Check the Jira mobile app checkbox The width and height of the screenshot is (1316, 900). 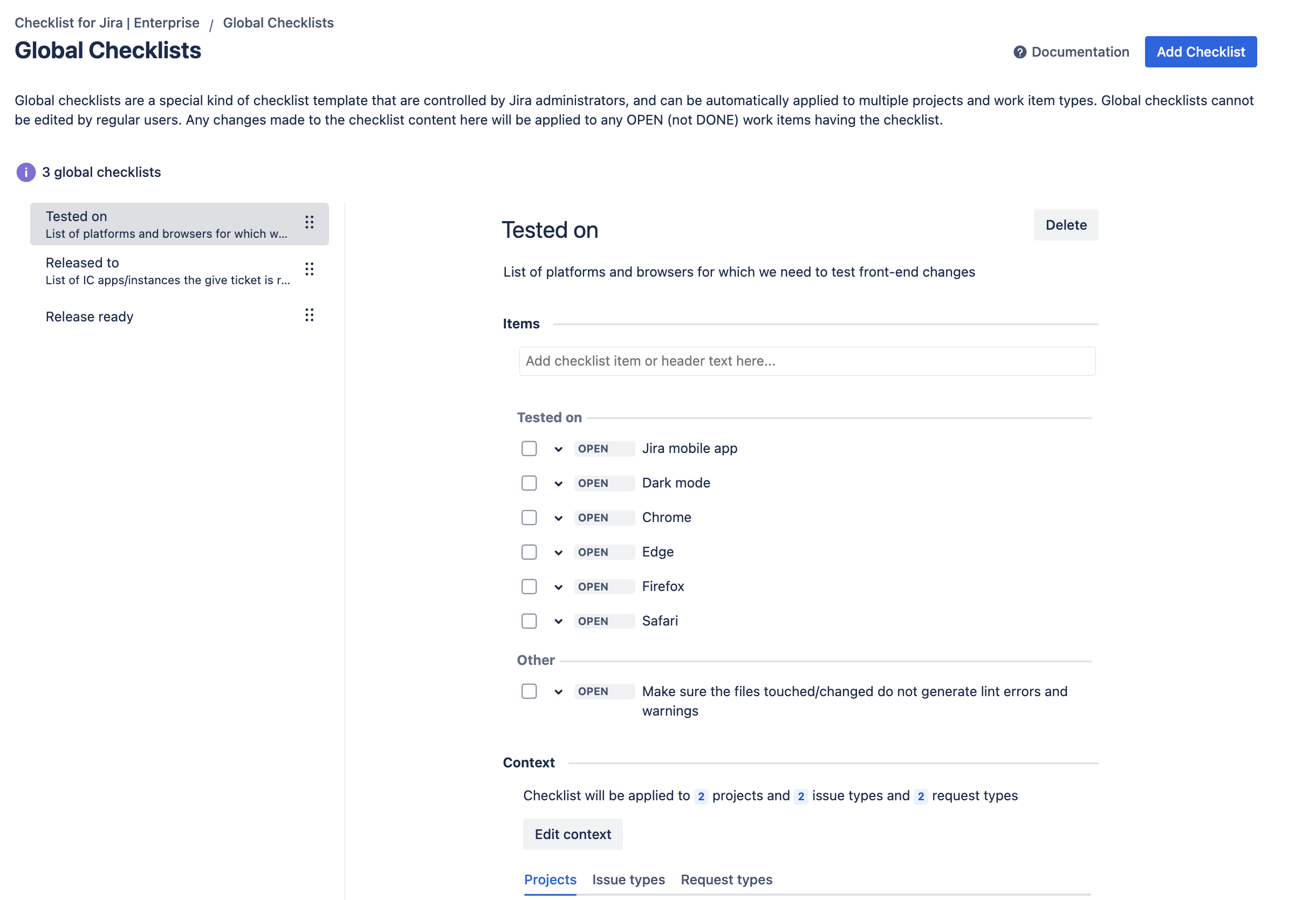point(529,448)
